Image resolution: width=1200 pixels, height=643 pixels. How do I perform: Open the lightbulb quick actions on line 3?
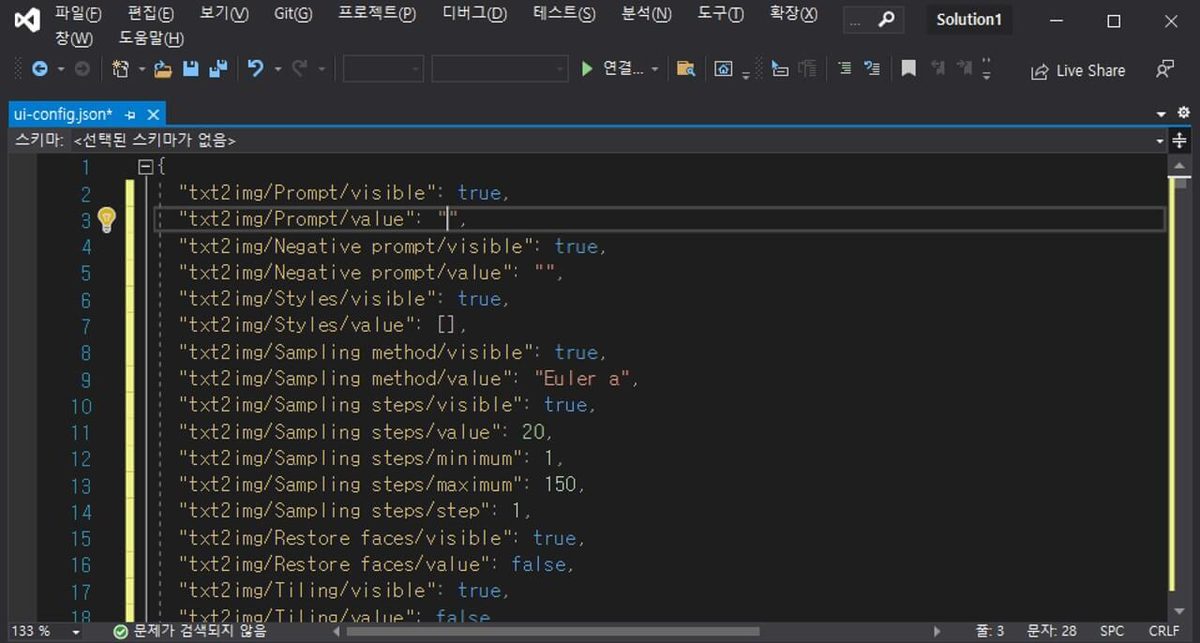[106, 219]
